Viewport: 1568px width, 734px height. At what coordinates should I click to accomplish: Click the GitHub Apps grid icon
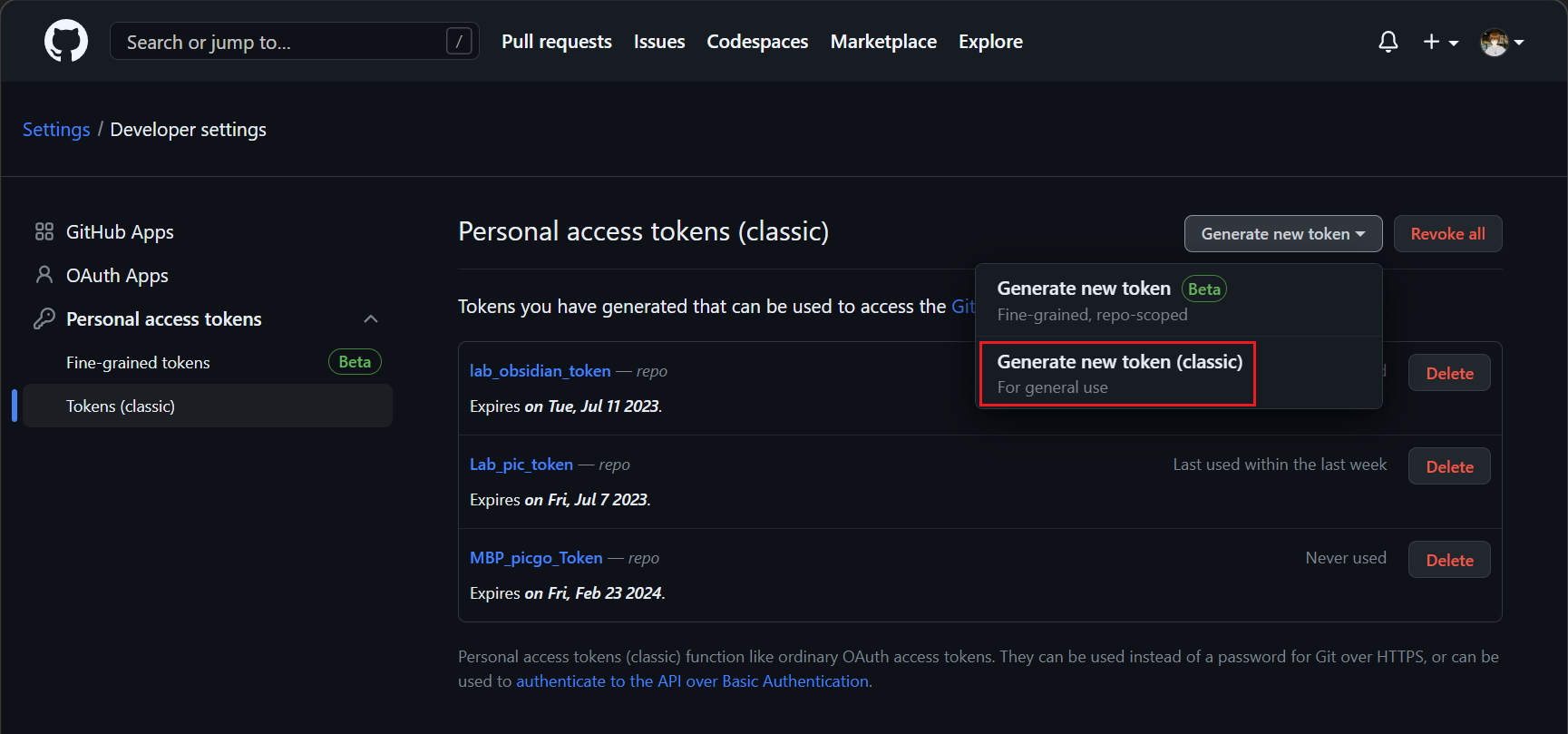(x=44, y=232)
